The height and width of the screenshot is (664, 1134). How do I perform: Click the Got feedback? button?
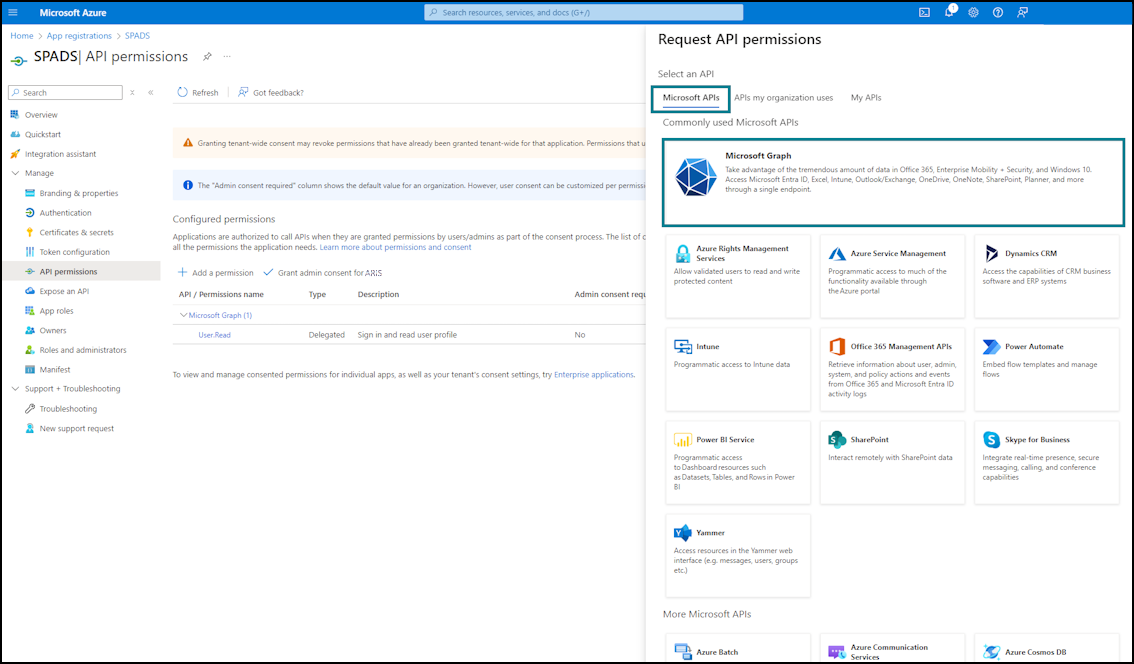[x=270, y=93]
